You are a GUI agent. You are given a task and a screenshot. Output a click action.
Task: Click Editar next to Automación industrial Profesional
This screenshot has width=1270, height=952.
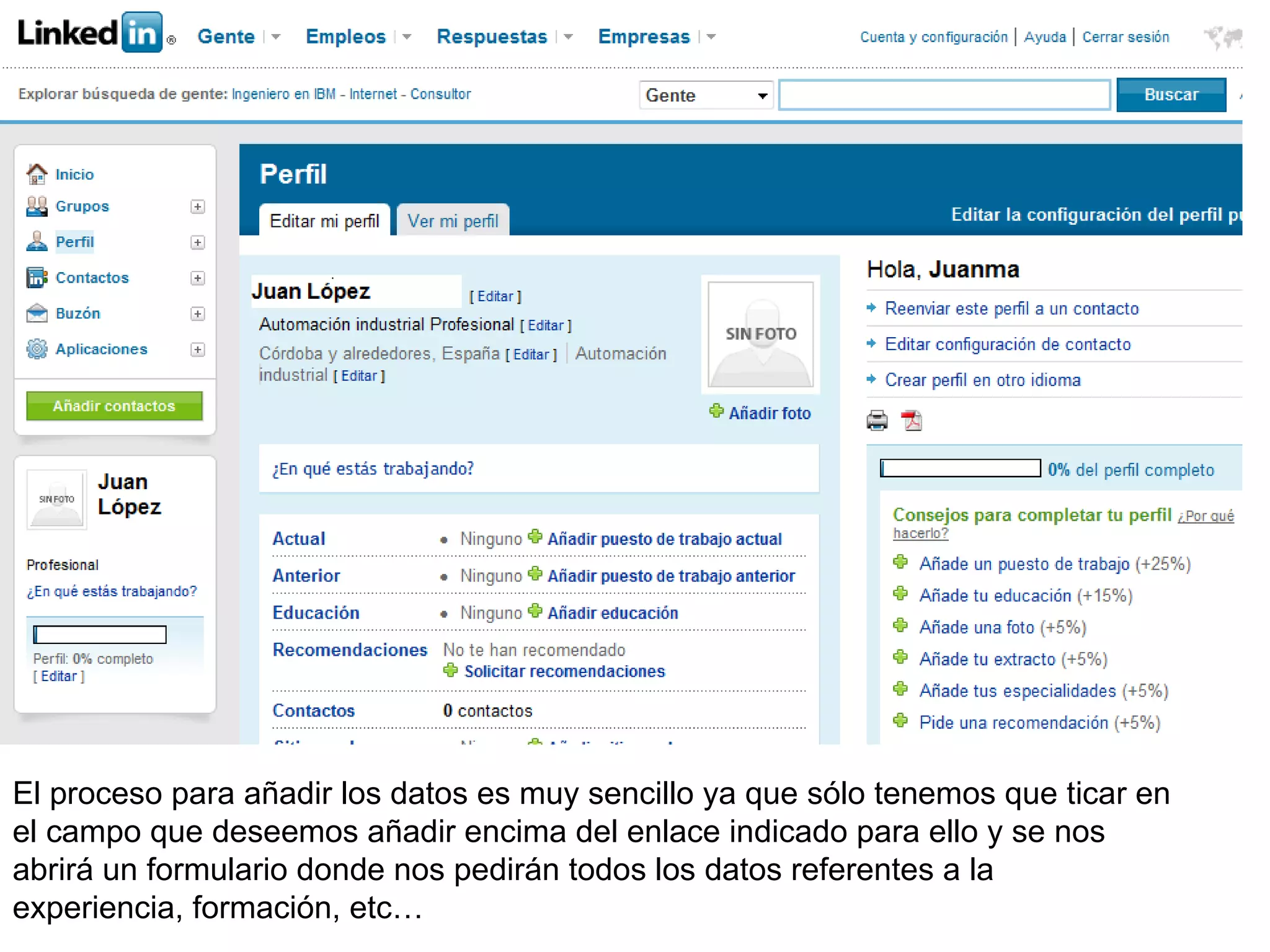pyautogui.click(x=546, y=325)
